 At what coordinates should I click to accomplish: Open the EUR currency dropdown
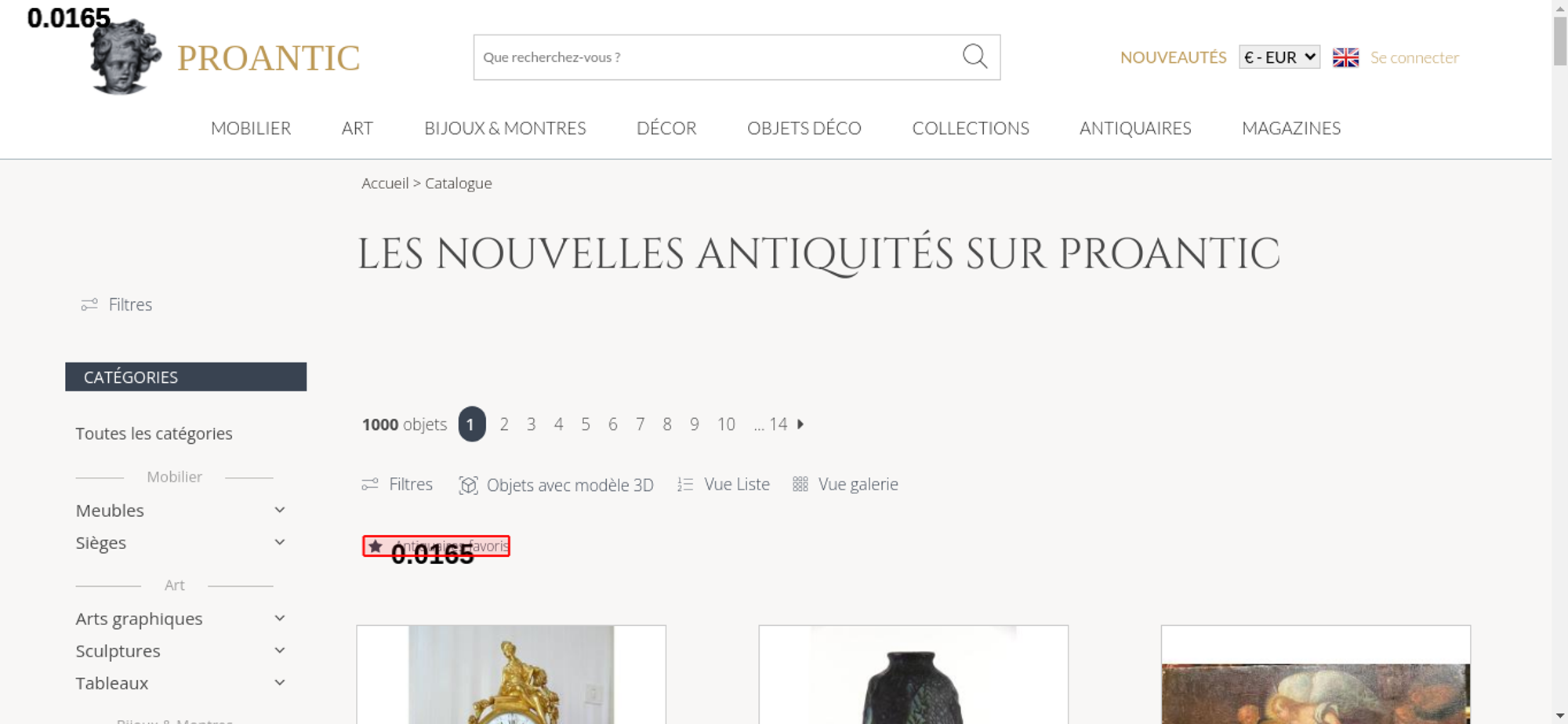pyautogui.click(x=1279, y=57)
